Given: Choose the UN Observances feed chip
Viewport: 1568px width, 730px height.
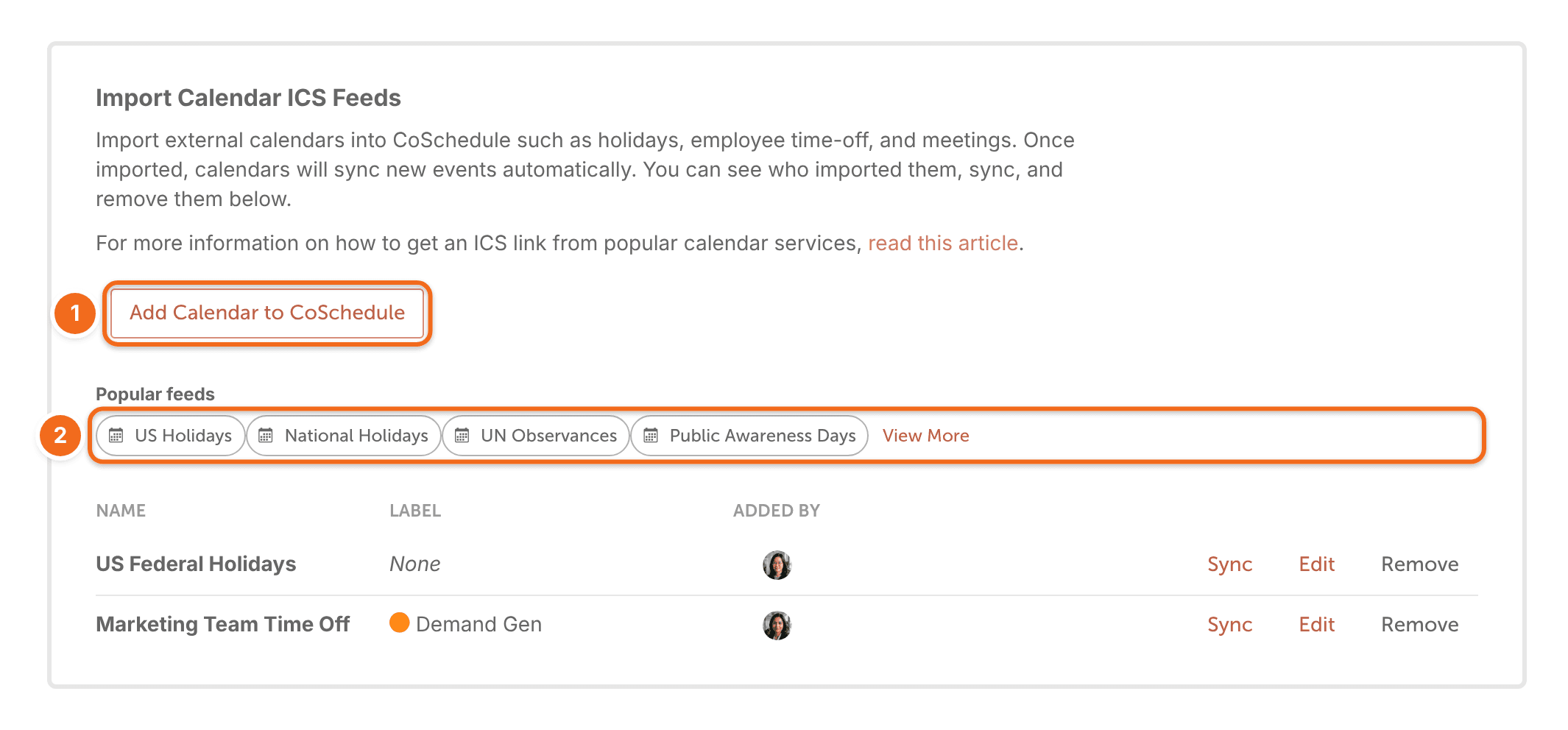Looking at the screenshot, I should click(536, 436).
